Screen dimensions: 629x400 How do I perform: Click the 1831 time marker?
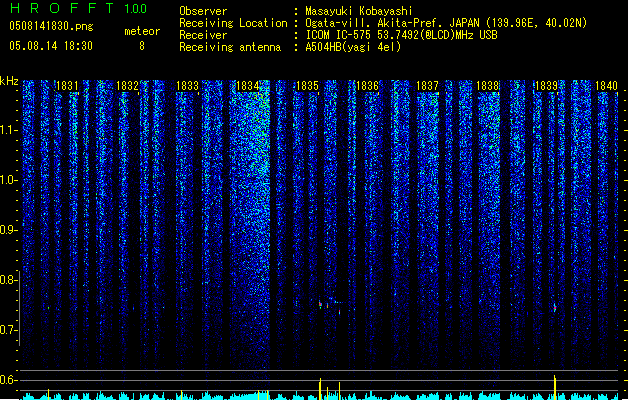(67, 86)
